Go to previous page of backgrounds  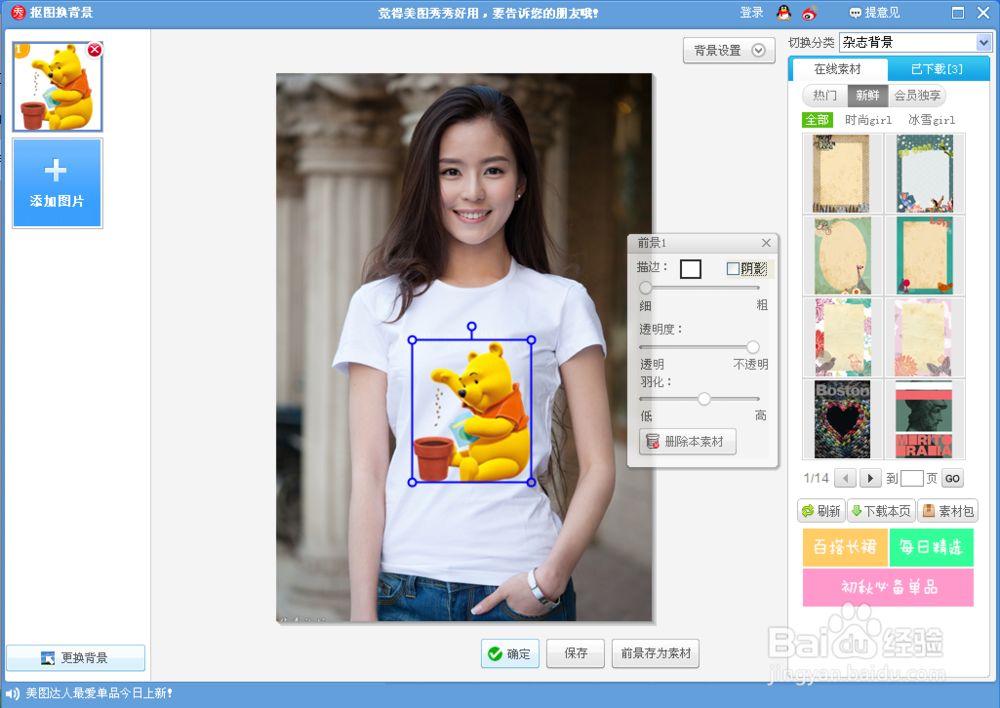tap(846, 478)
